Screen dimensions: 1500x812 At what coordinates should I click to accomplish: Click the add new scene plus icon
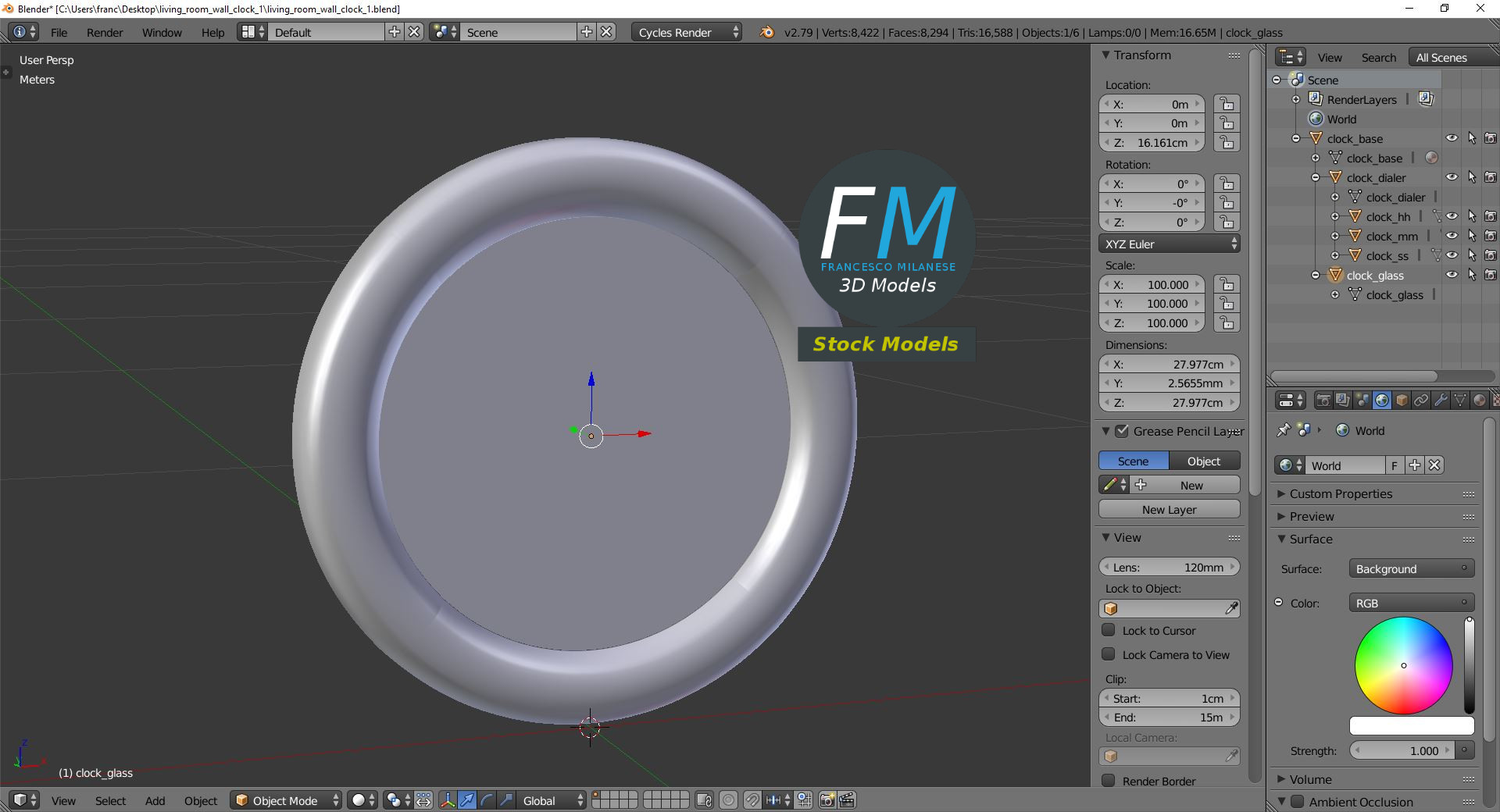[587, 32]
